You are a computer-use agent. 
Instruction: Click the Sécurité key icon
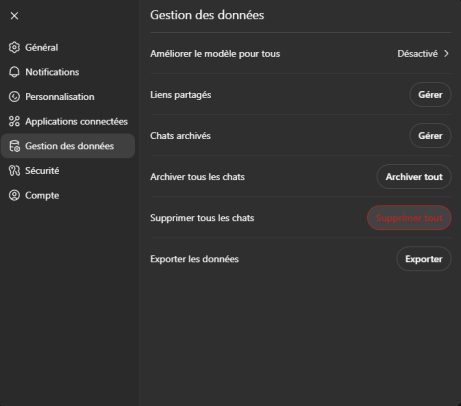[14, 171]
